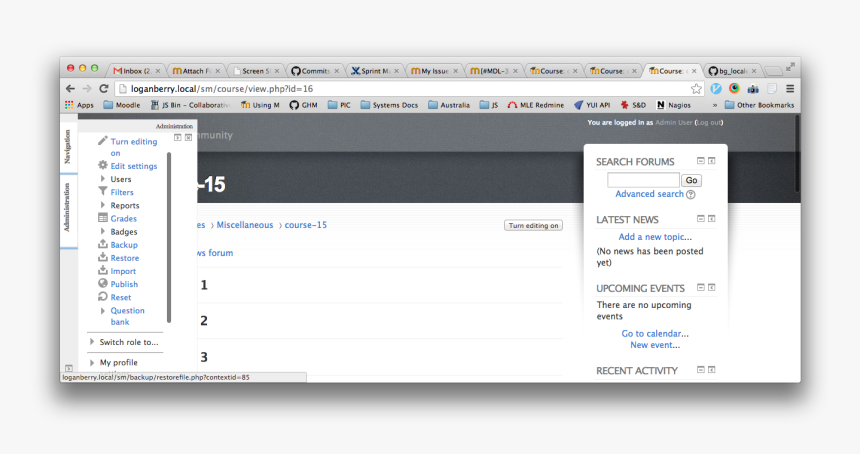Dock the Upcoming Events block
This screenshot has width=860, height=454.
tap(711, 287)
